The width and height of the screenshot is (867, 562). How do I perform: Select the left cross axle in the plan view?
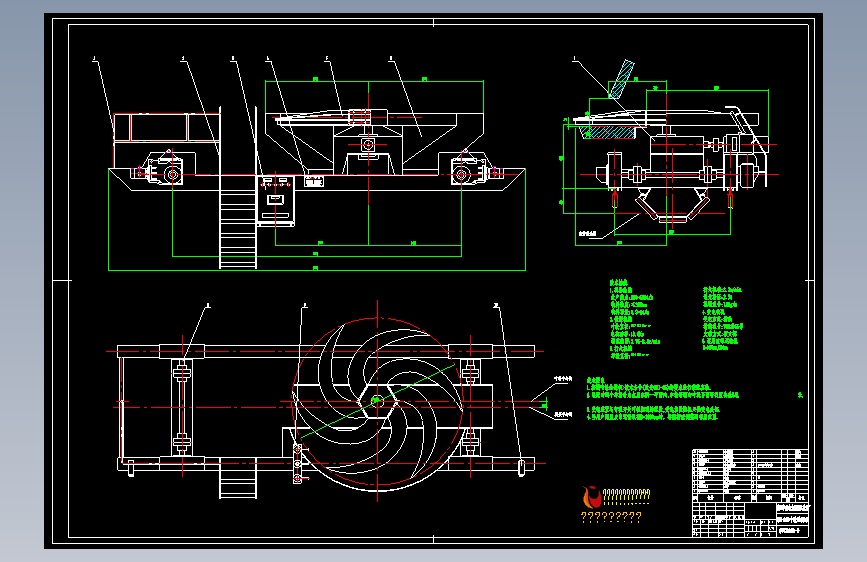(181, 407)
